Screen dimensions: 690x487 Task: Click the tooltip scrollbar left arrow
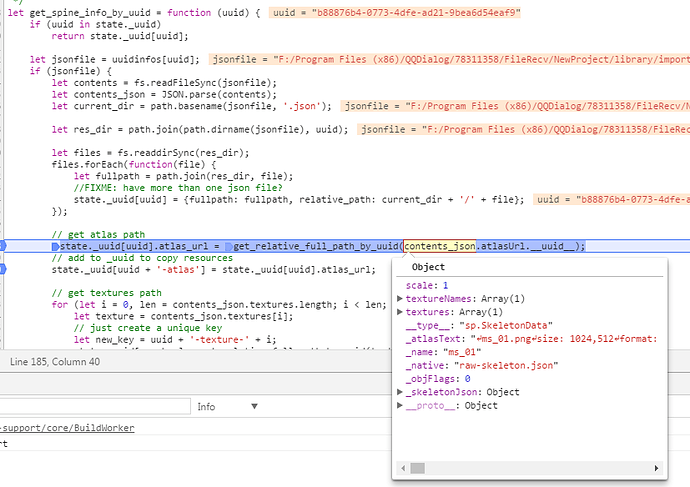point(403,468)
